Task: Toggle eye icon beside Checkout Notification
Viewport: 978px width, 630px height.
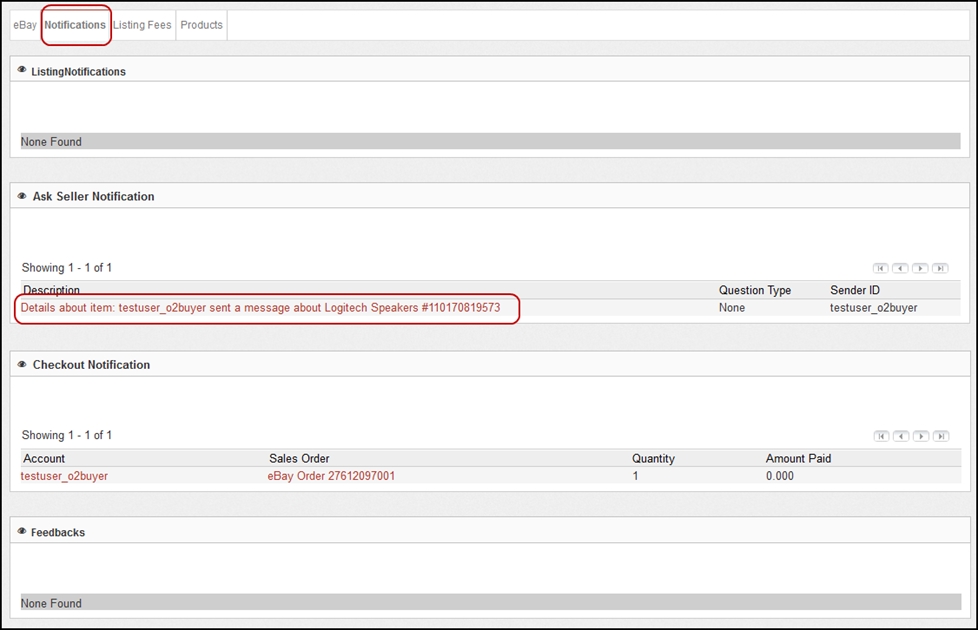Action: tap(22, 364)
